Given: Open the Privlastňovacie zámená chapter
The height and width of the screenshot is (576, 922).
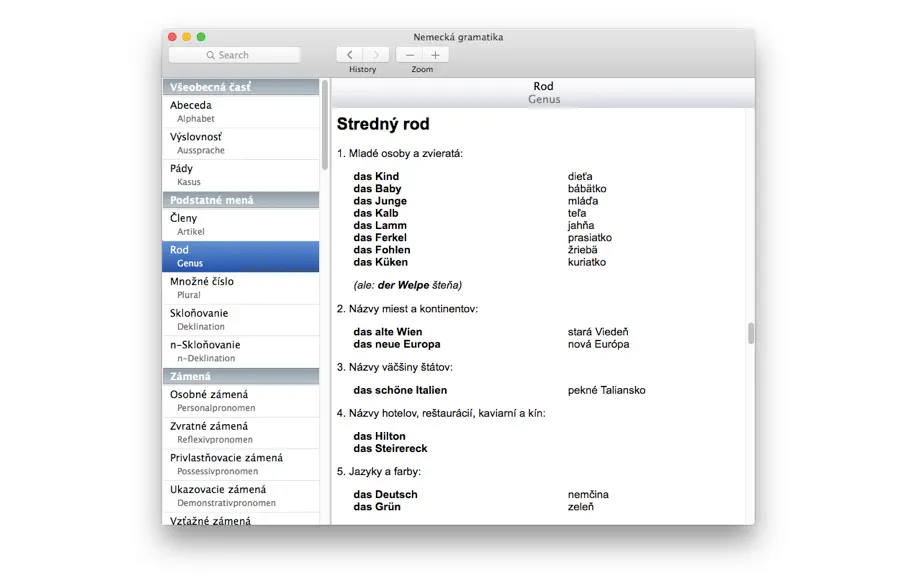Looking at the screenshot, I should 241,464.
